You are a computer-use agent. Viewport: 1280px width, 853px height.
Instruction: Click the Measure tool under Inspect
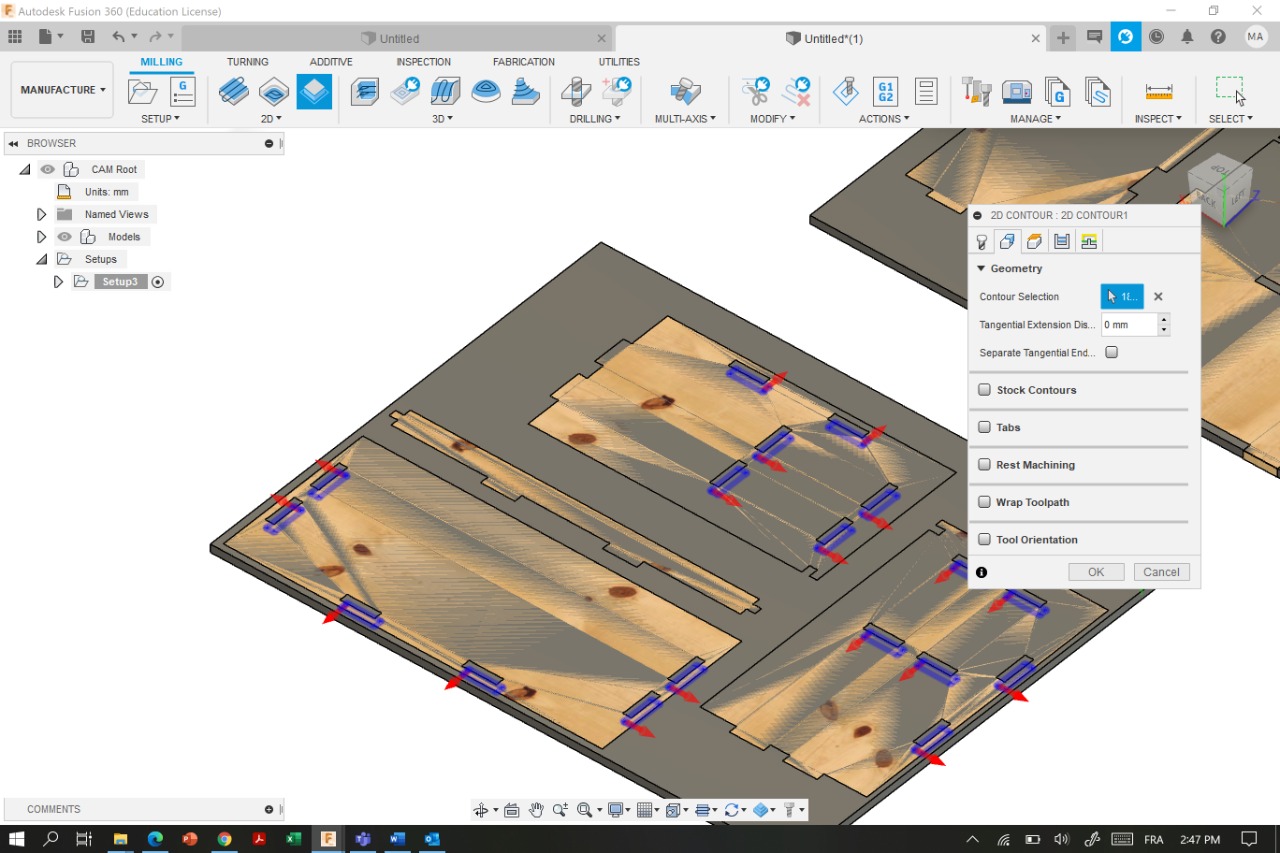[1159, 92]
